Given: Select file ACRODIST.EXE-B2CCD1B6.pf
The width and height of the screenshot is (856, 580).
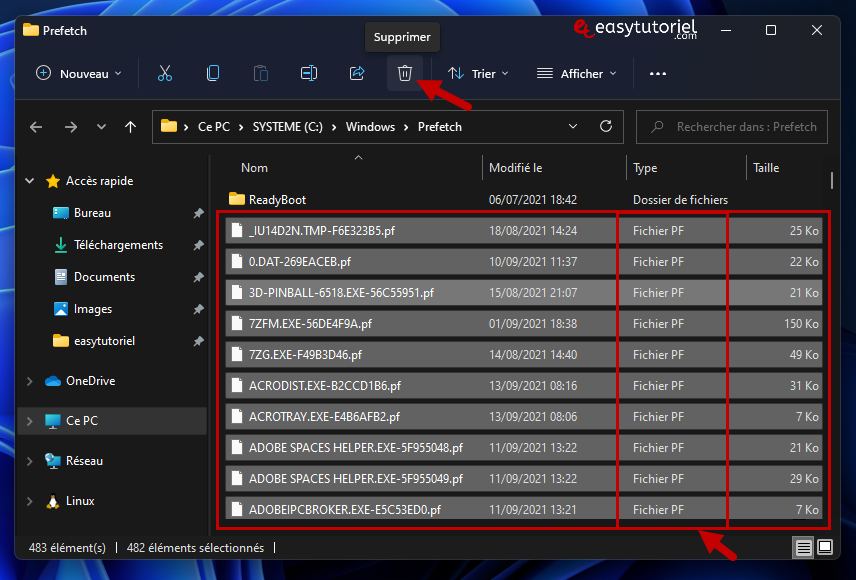Looking at the screenshot, I should tap(524, 386).
